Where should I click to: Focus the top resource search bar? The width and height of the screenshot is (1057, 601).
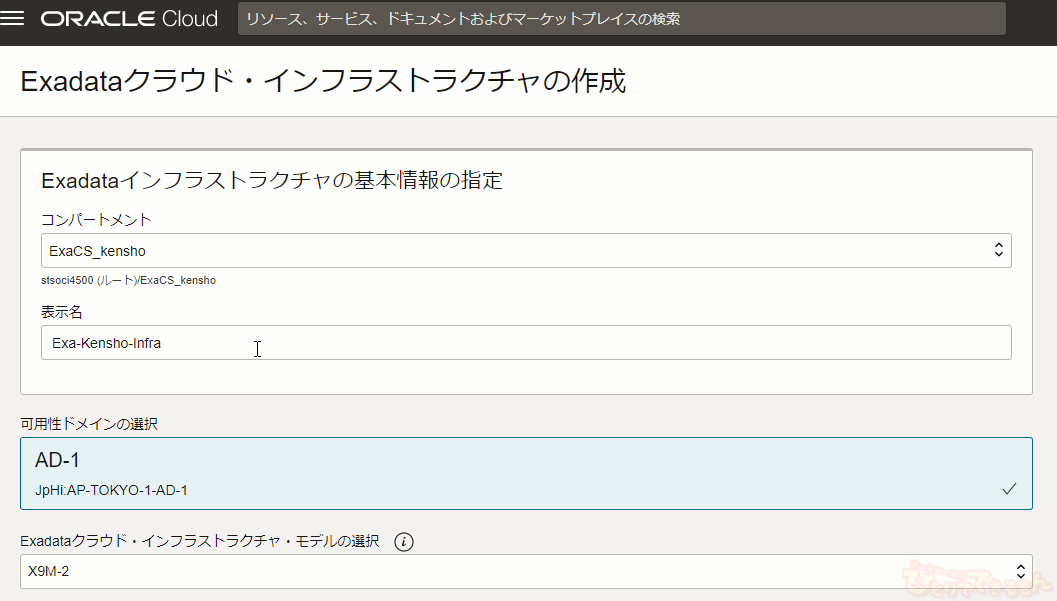[621, 19]
